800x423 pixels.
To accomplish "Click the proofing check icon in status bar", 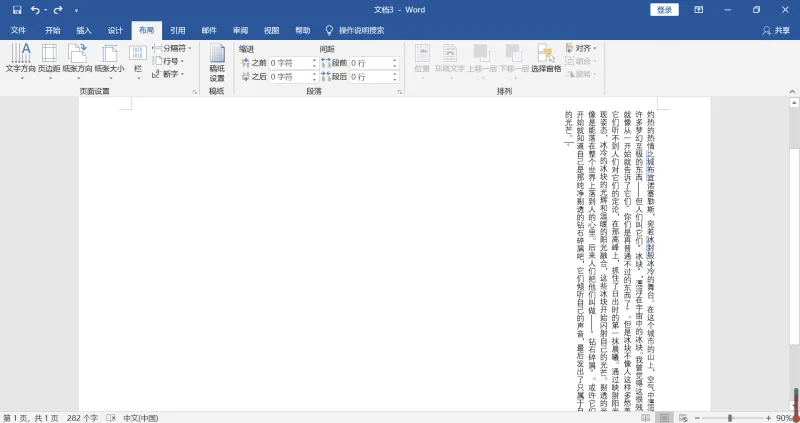I will point(111,418).
